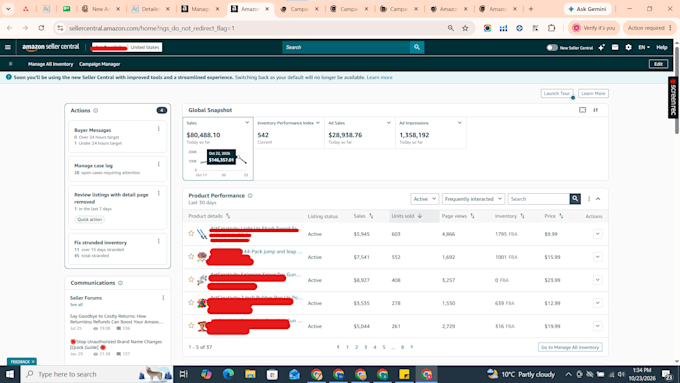This screenshot has width=680, height=383.
Task: Expand the Ad Sales card dropdown
Action: [x=389, y=123]
